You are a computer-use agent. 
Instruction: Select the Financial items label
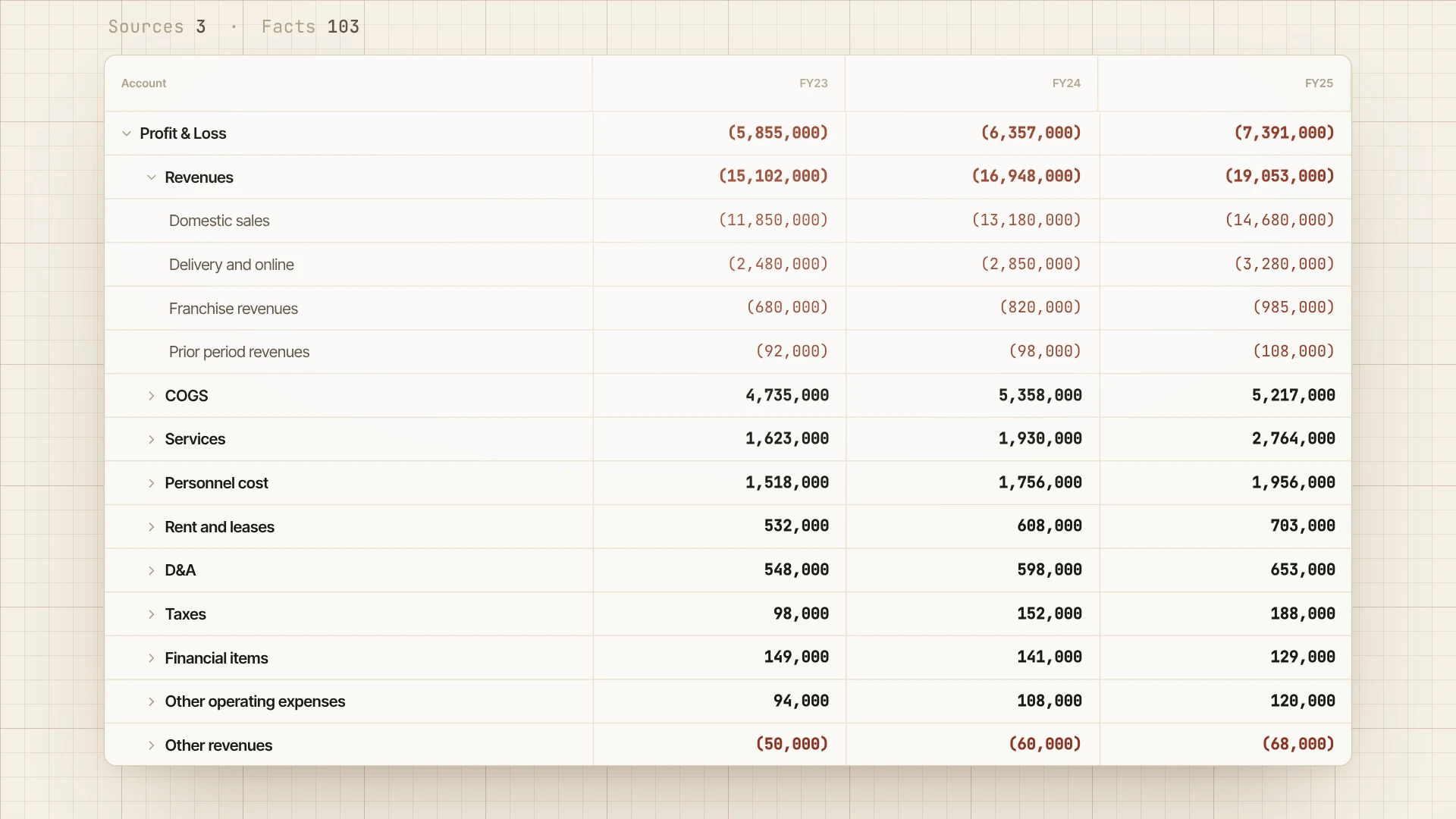coord(216,658)
